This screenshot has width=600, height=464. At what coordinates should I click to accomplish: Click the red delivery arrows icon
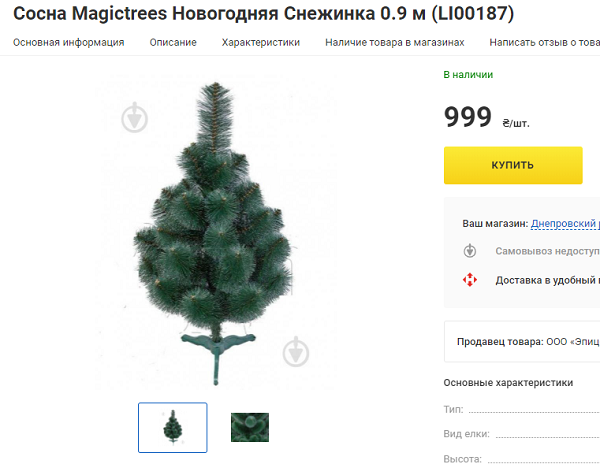[470, 280]
